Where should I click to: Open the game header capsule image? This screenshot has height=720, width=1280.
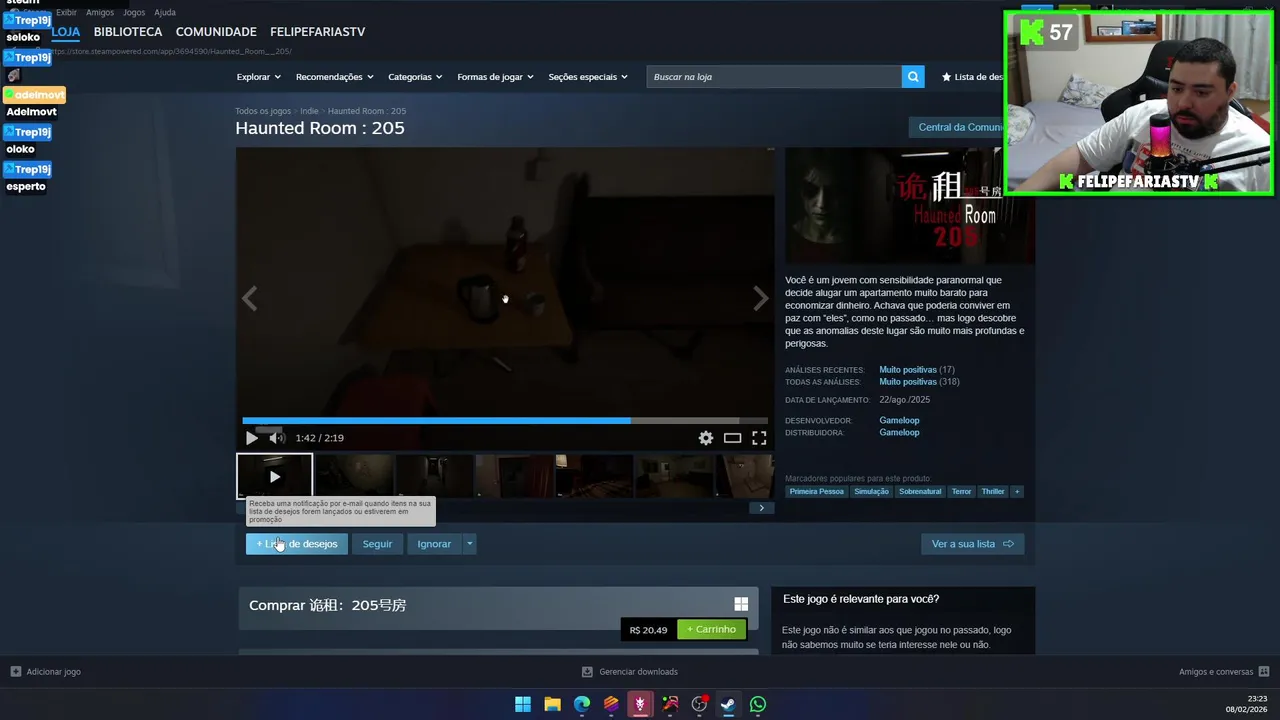(910, 206)
